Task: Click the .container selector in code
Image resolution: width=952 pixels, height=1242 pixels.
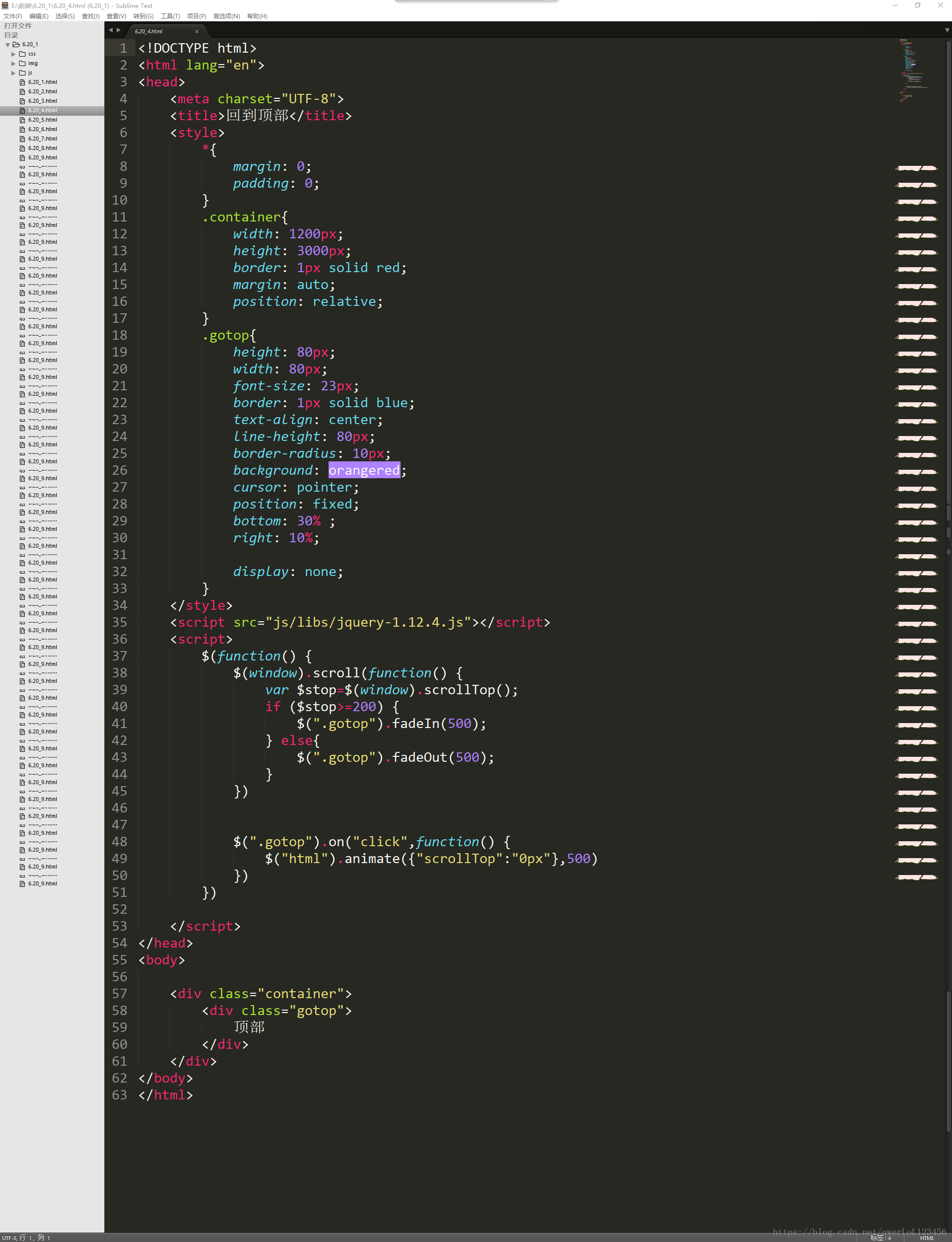Action: click(x=241, y=217)
